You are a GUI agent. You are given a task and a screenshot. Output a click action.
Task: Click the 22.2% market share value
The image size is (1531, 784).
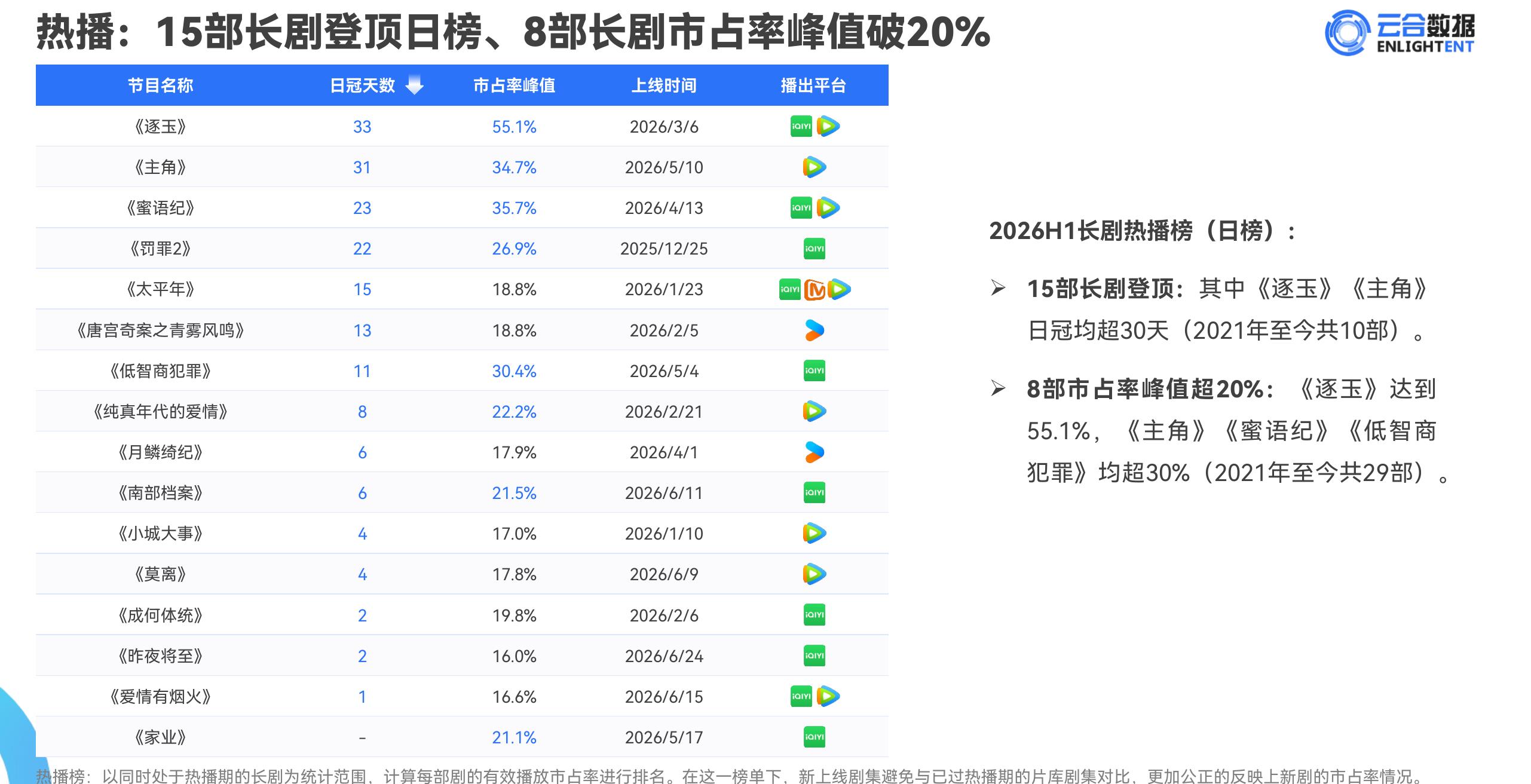pyautogui.click(x=514, y=412)
